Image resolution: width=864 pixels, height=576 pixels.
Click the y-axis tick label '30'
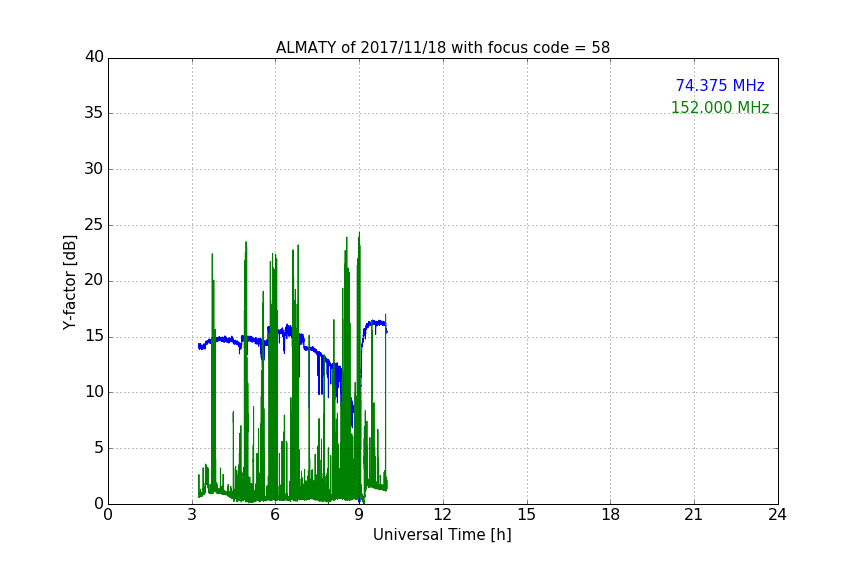94,169
